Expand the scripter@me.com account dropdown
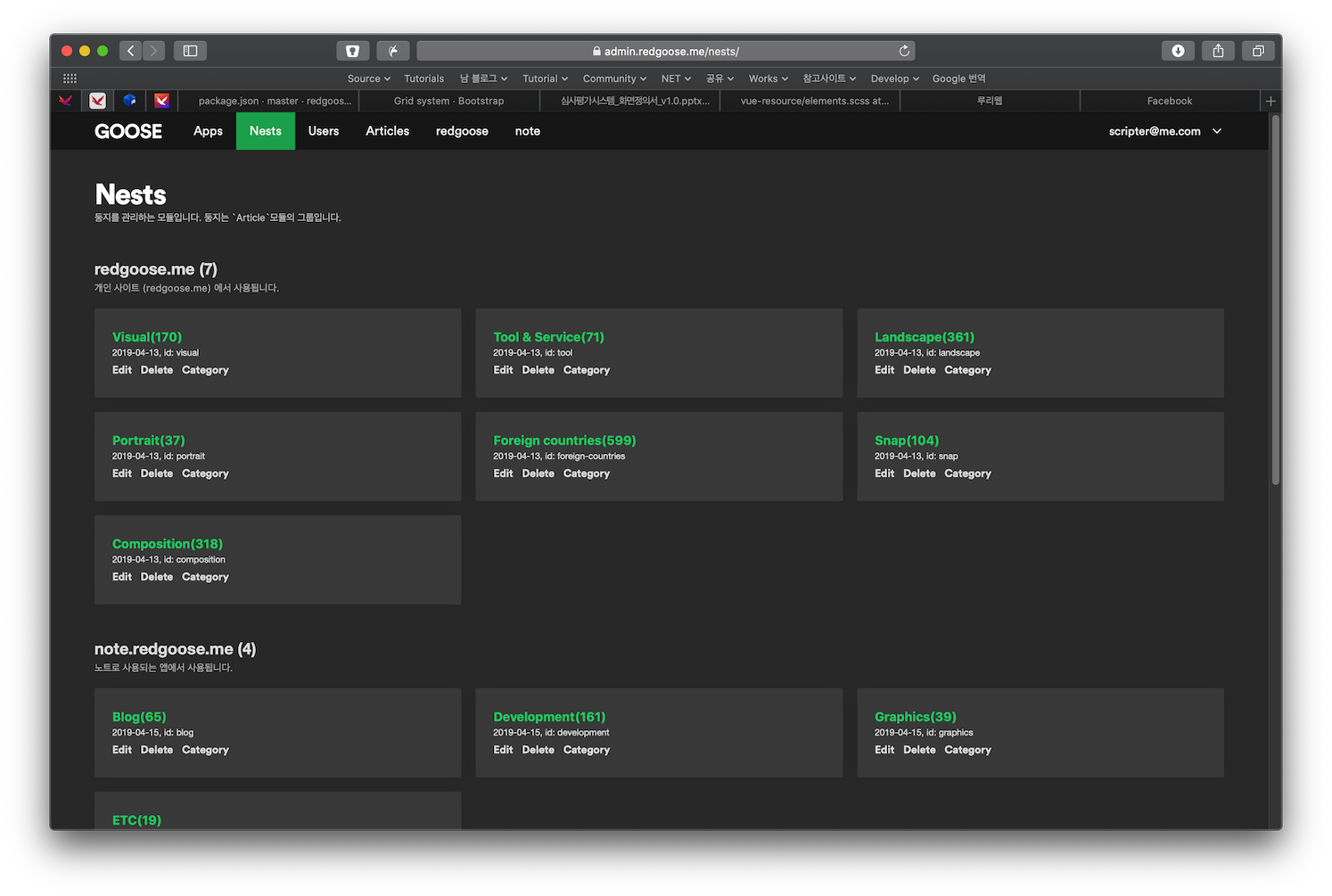Screen dimensions: 1332x896 (1164, 131)
